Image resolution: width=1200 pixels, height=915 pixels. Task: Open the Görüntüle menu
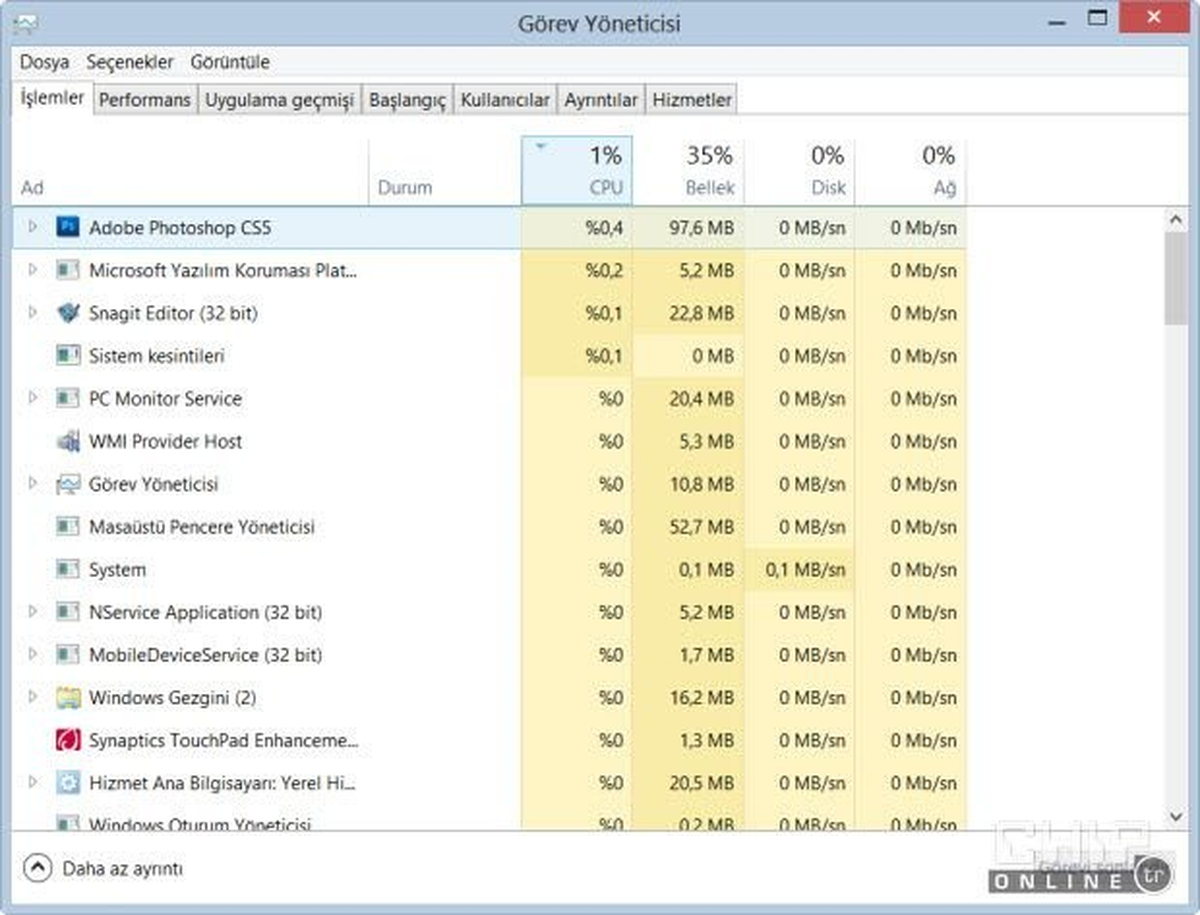230,62
